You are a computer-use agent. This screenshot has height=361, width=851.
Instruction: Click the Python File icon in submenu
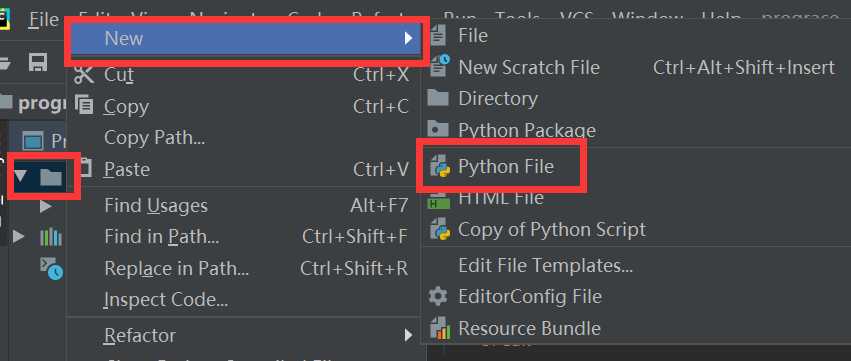(x=440, y=167)
